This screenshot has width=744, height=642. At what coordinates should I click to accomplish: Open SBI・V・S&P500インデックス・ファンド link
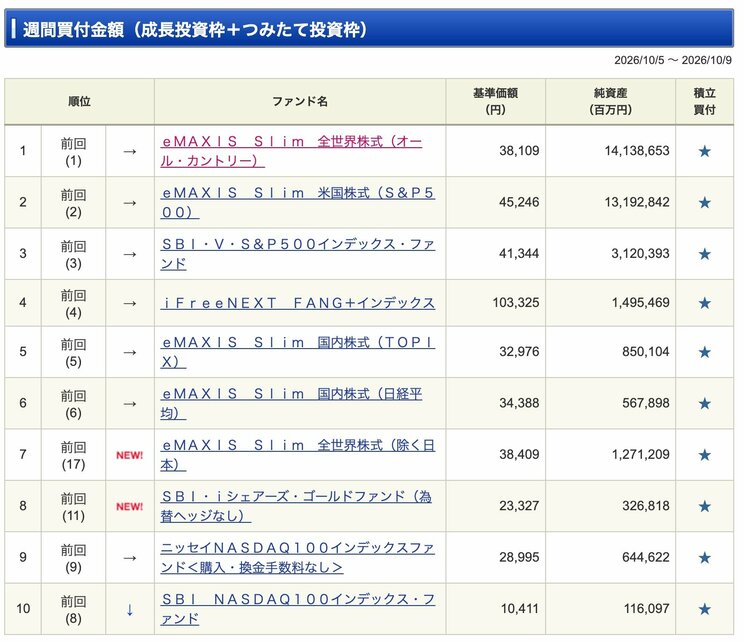(298, 253)
